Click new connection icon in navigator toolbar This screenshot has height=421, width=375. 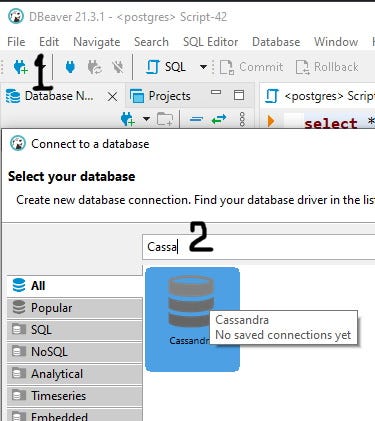[128, 119]
